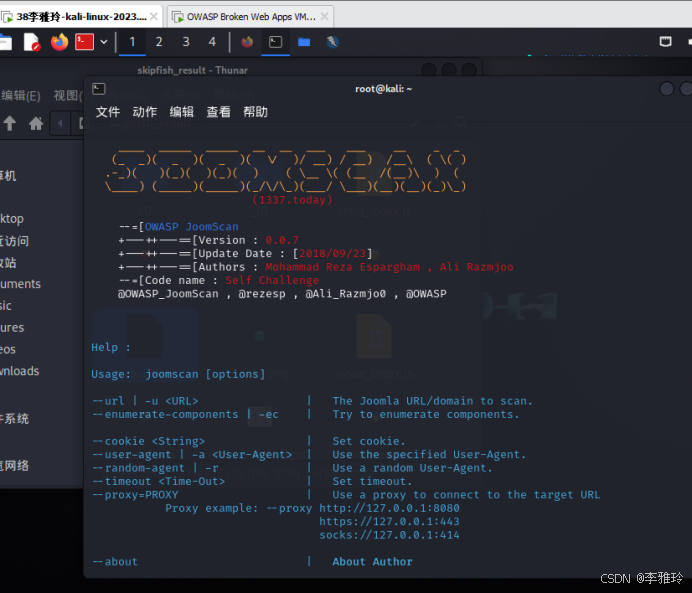Click the 'OWASP JoomScan' text in terminal
Screen dimensions: 692x593
192,227
